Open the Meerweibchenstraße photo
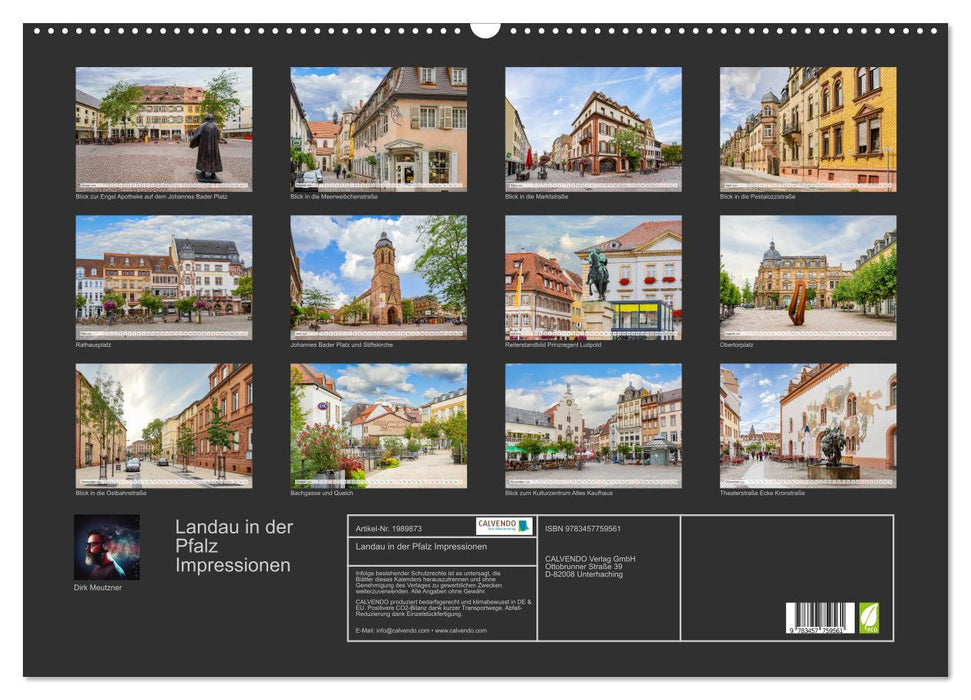 tap(378, 128)
